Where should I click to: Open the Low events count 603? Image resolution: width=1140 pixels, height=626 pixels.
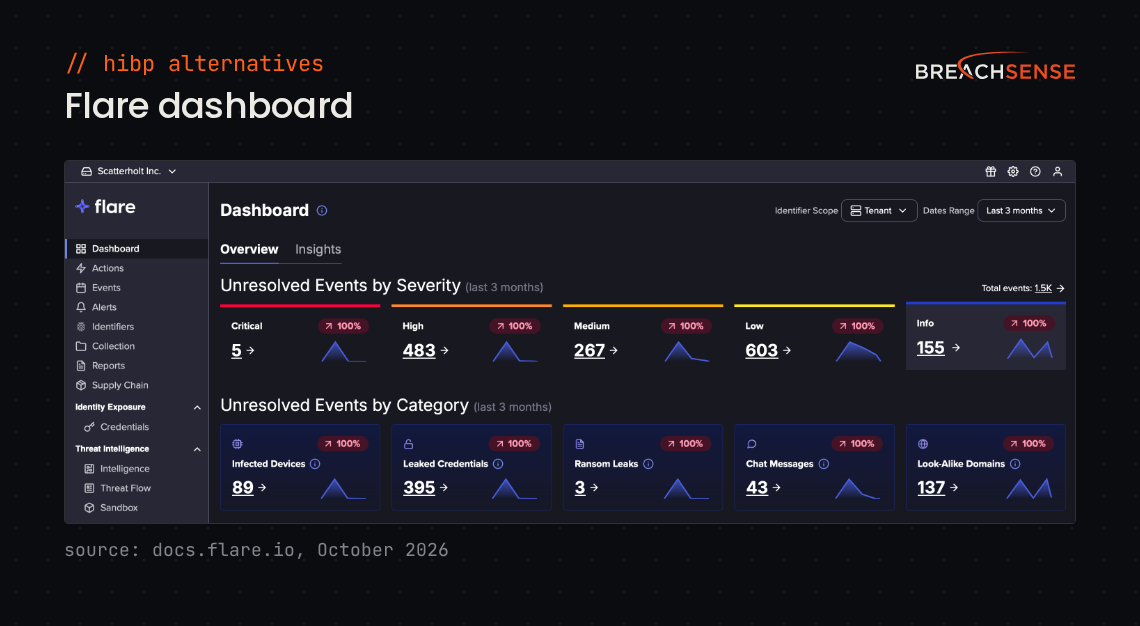pyautogui.click(x=761, y=350)
